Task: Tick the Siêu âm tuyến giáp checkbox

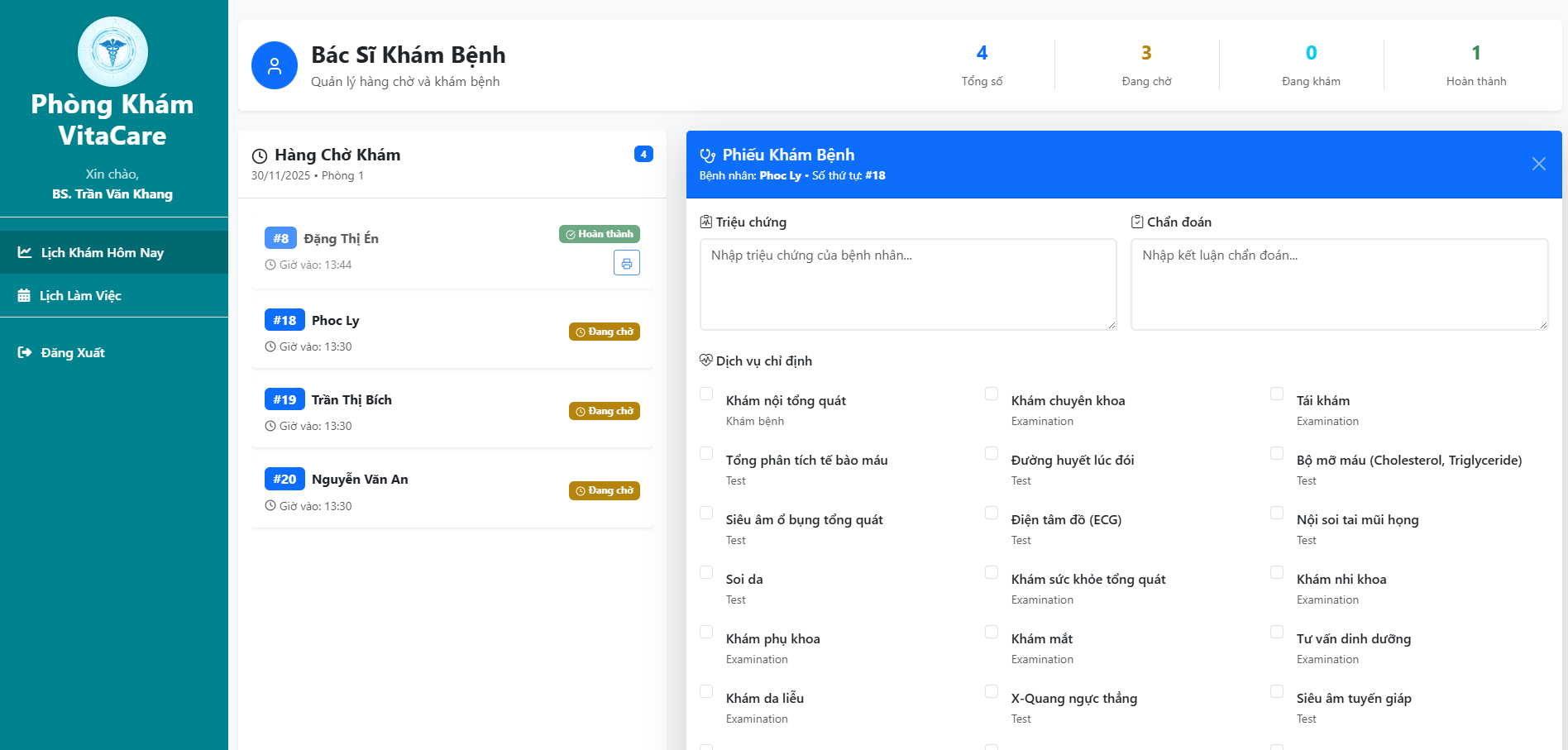Action: pos(1277,691)
